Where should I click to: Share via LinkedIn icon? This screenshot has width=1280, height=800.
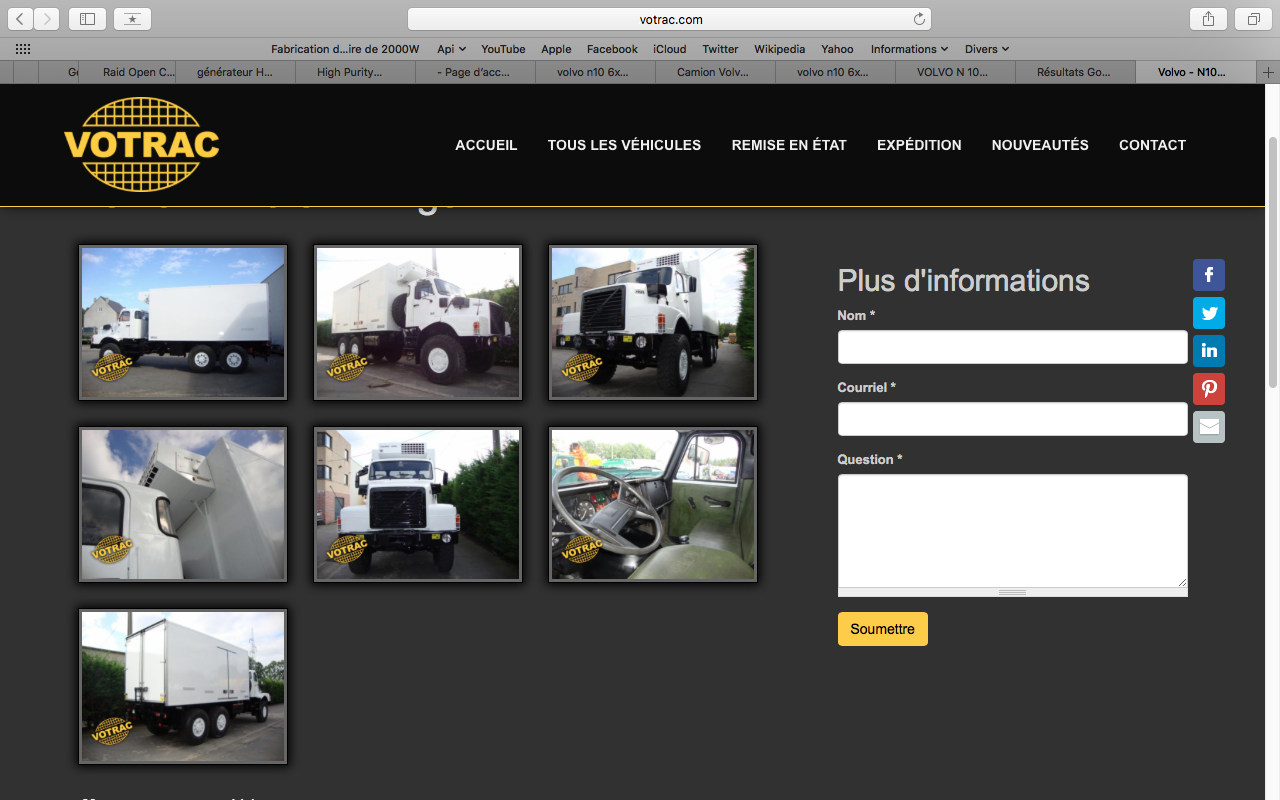click(1208, 351)
